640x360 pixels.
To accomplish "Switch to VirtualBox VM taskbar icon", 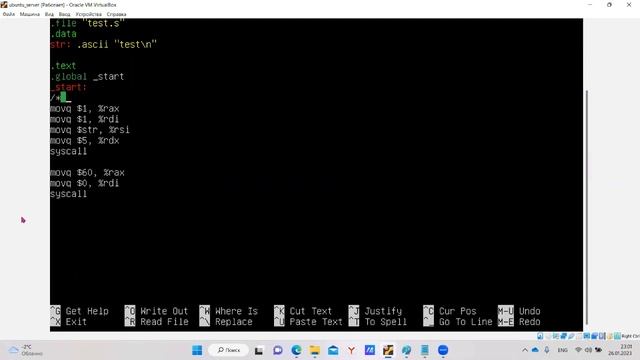I will [388, 350].
